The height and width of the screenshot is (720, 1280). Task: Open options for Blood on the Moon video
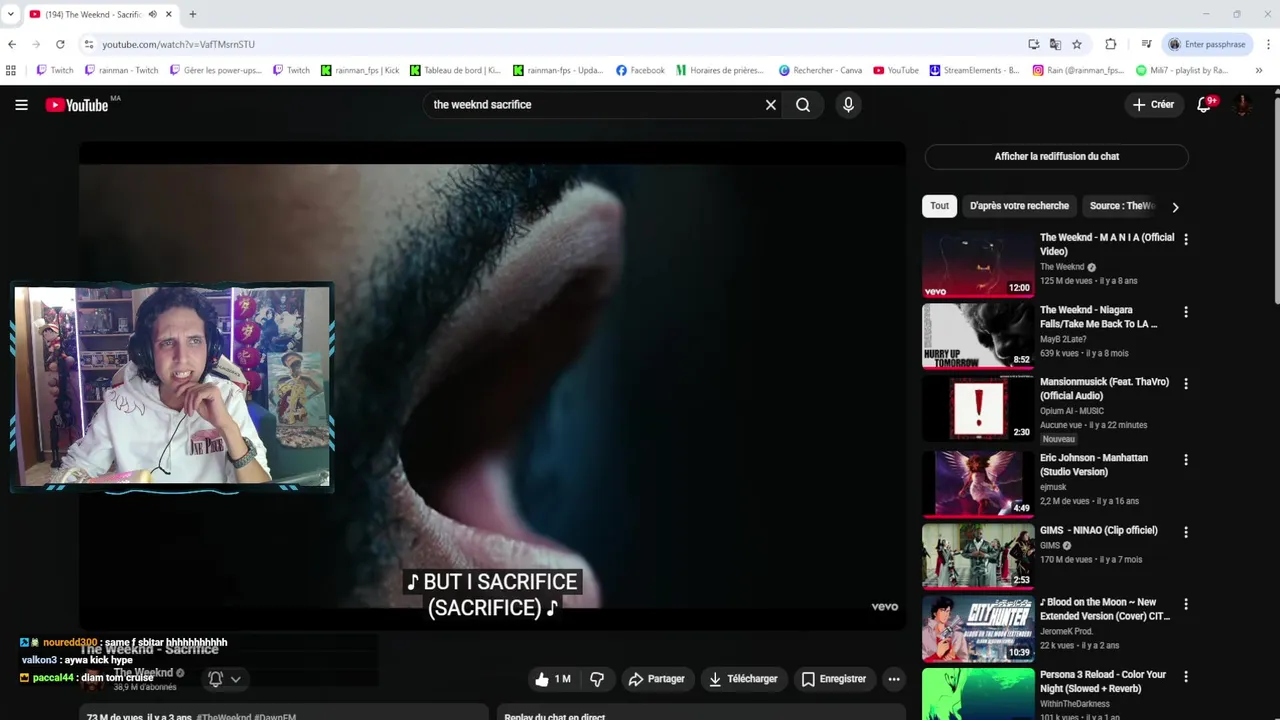click(x=1186, y=604)
